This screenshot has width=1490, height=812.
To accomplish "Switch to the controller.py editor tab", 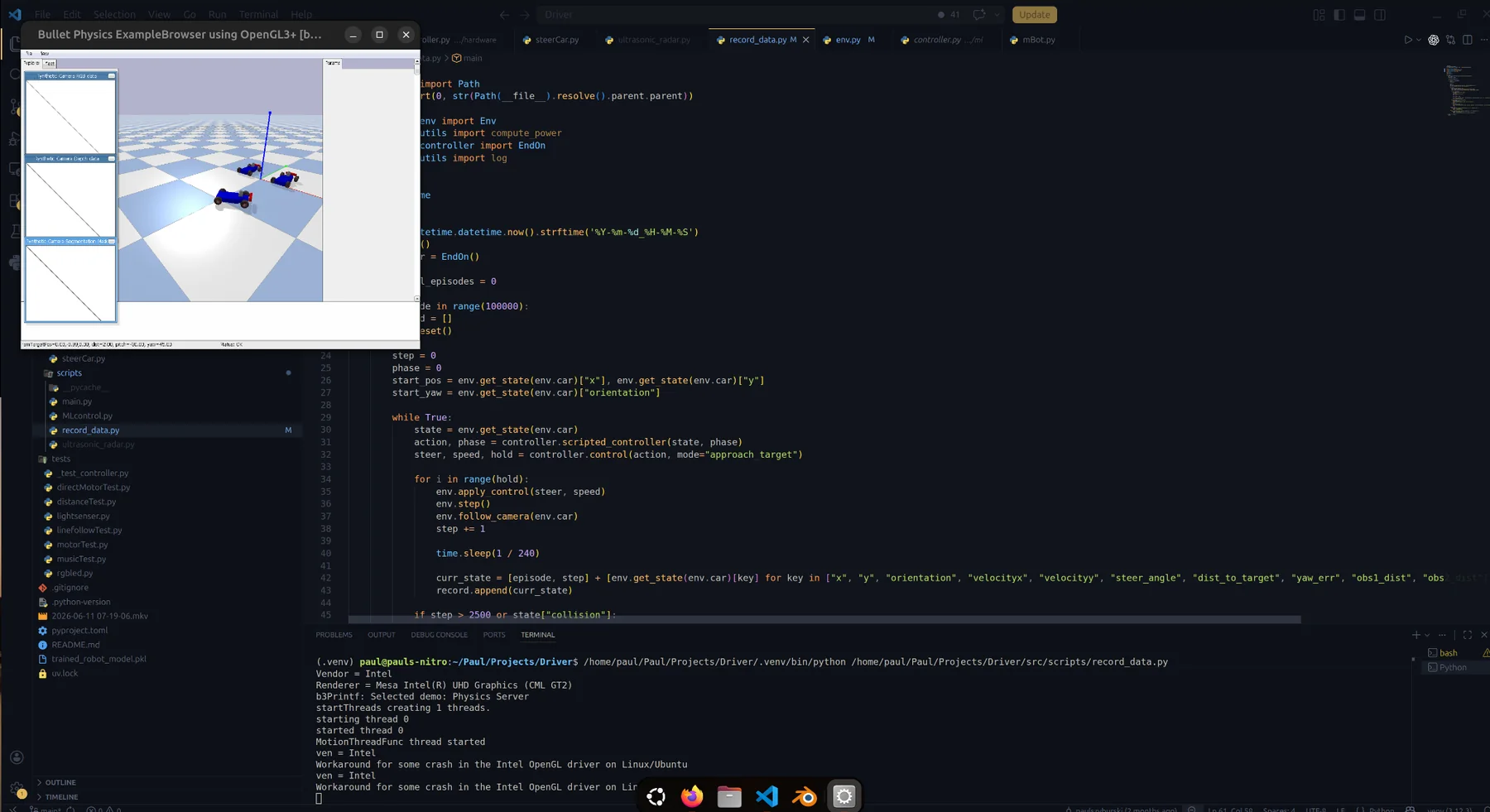I will 946,40.
